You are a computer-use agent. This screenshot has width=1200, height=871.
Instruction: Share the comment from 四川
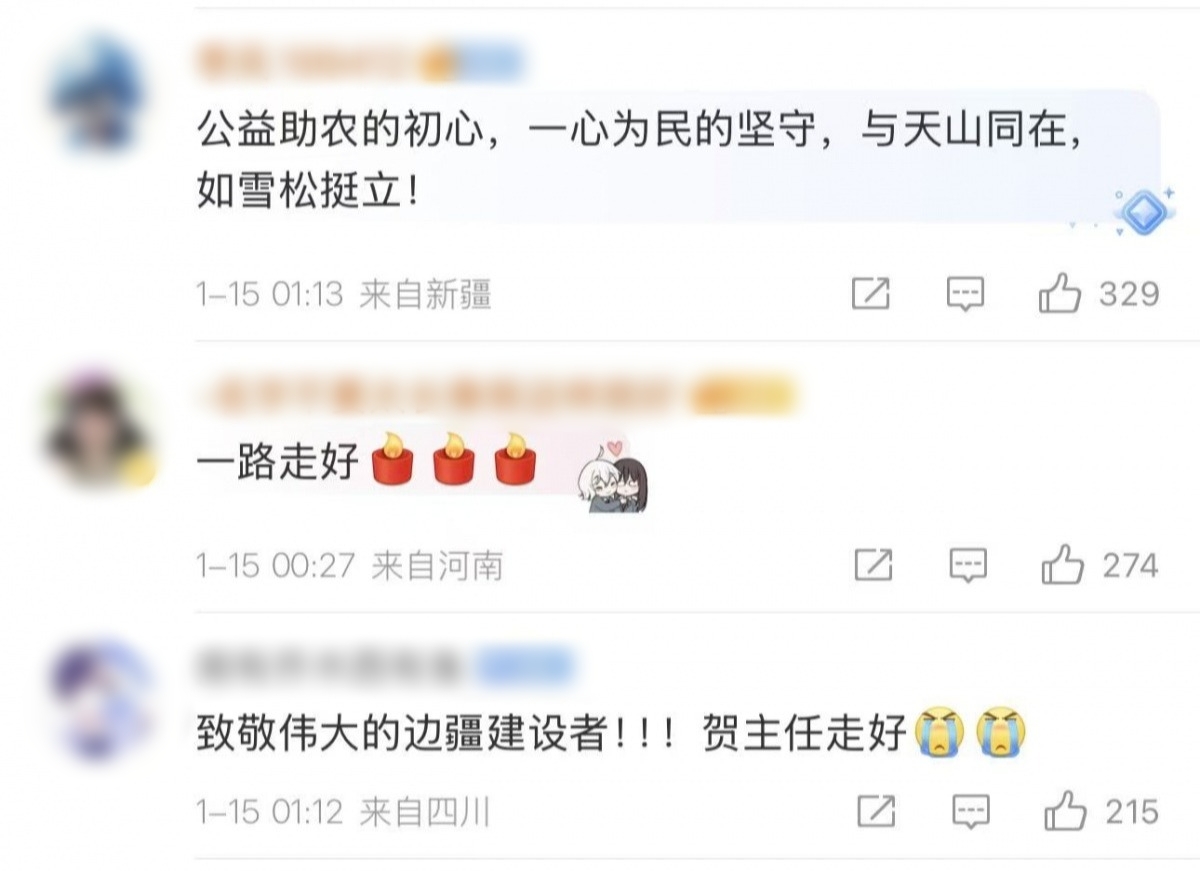coord(877,811)
